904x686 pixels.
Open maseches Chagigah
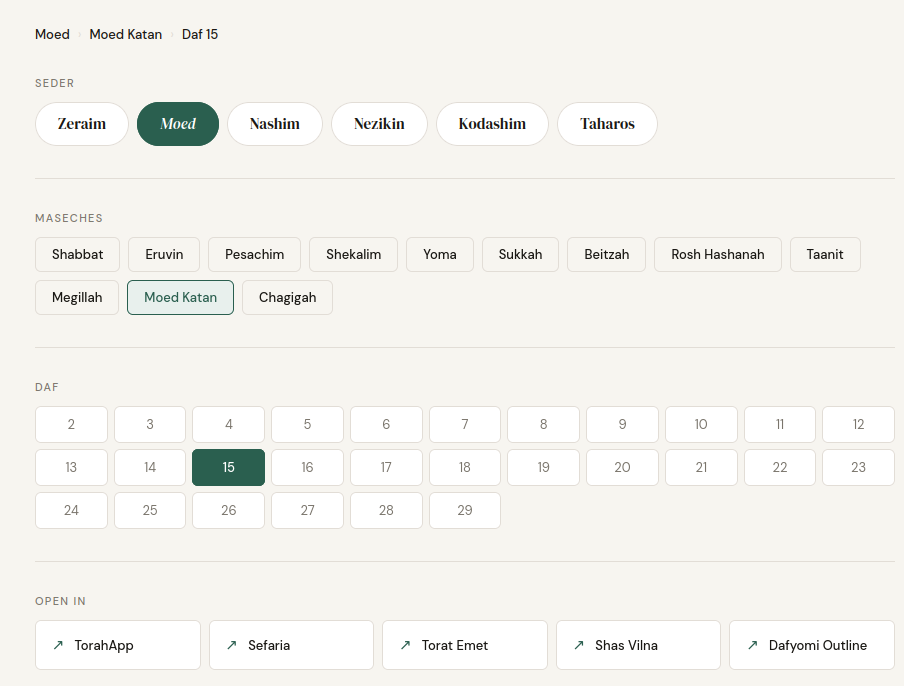tap(287, 297)
